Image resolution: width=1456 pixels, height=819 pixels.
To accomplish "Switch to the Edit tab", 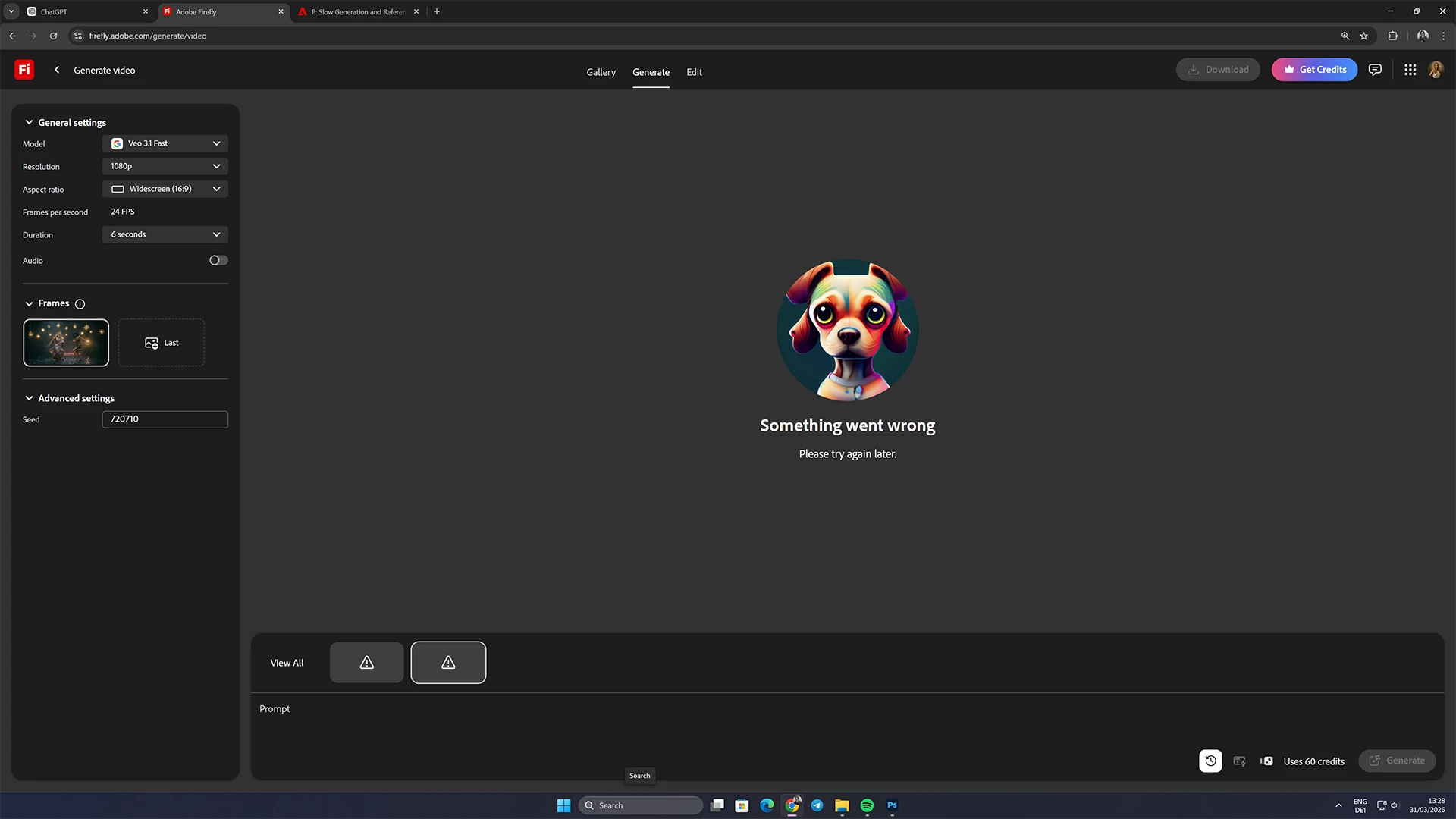I will [694, 72].
